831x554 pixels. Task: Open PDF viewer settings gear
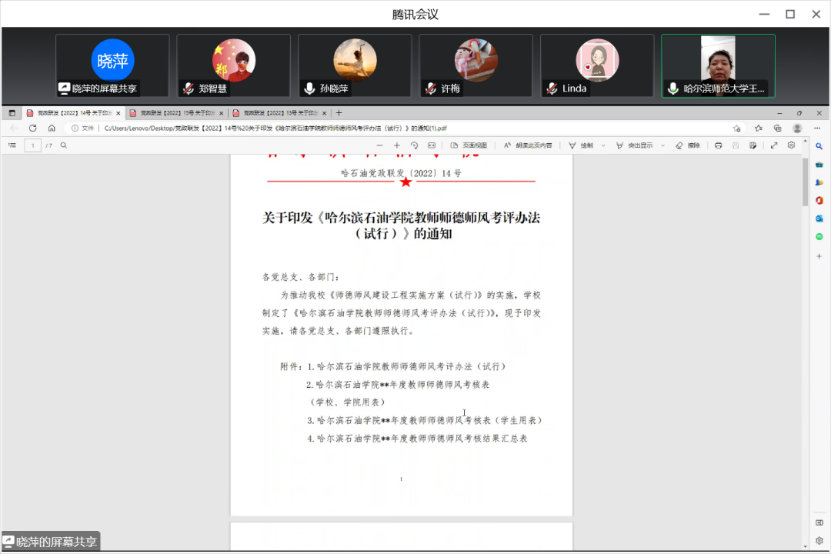[791, 145]
